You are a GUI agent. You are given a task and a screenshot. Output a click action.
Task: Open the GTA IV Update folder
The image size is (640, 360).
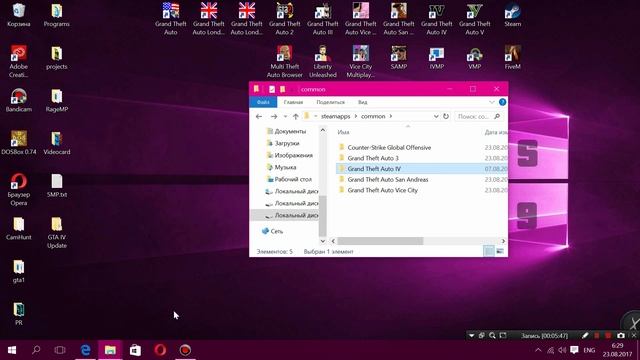[x=56, y=233]
